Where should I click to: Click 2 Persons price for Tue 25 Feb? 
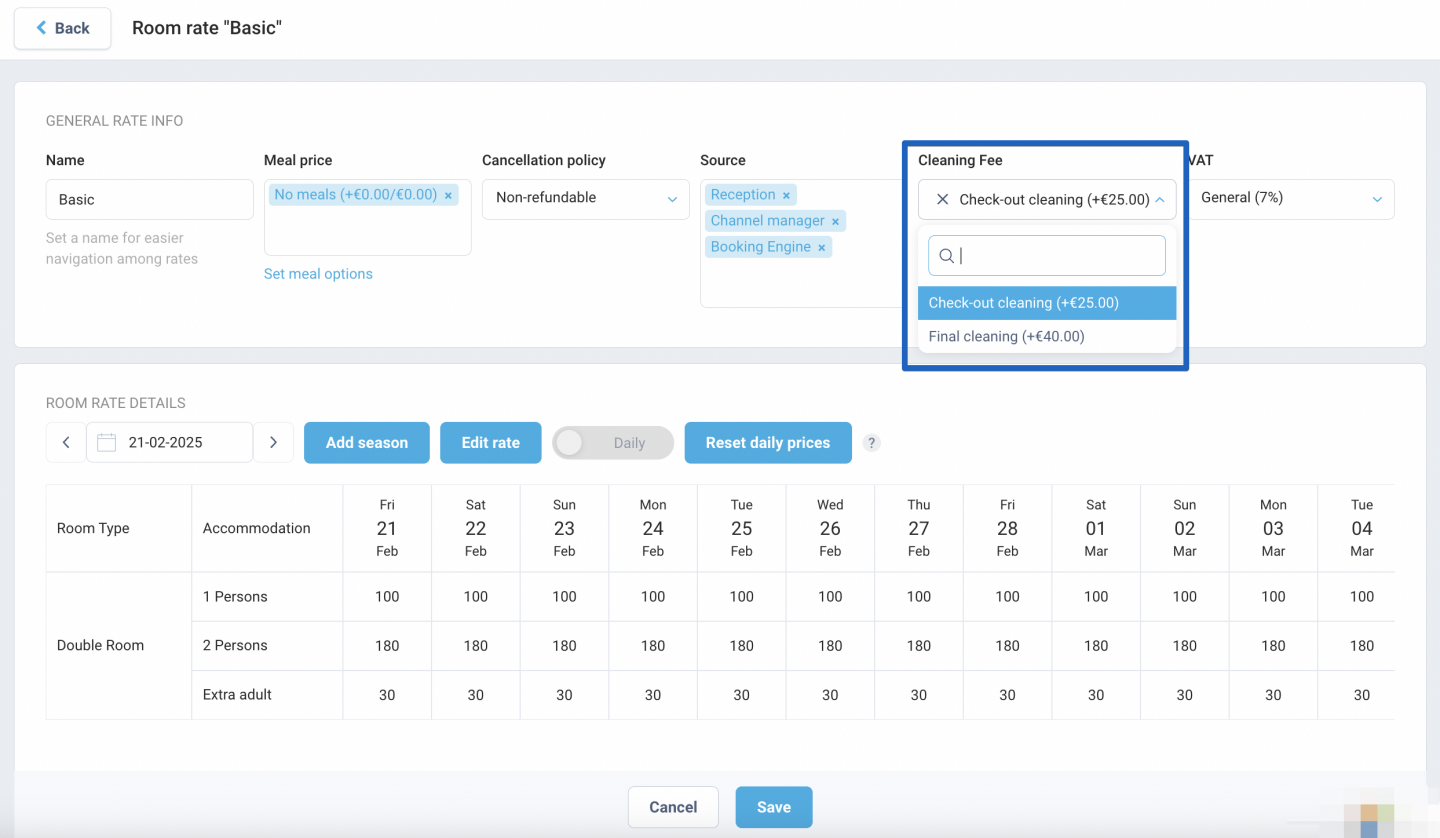[742, 646]
